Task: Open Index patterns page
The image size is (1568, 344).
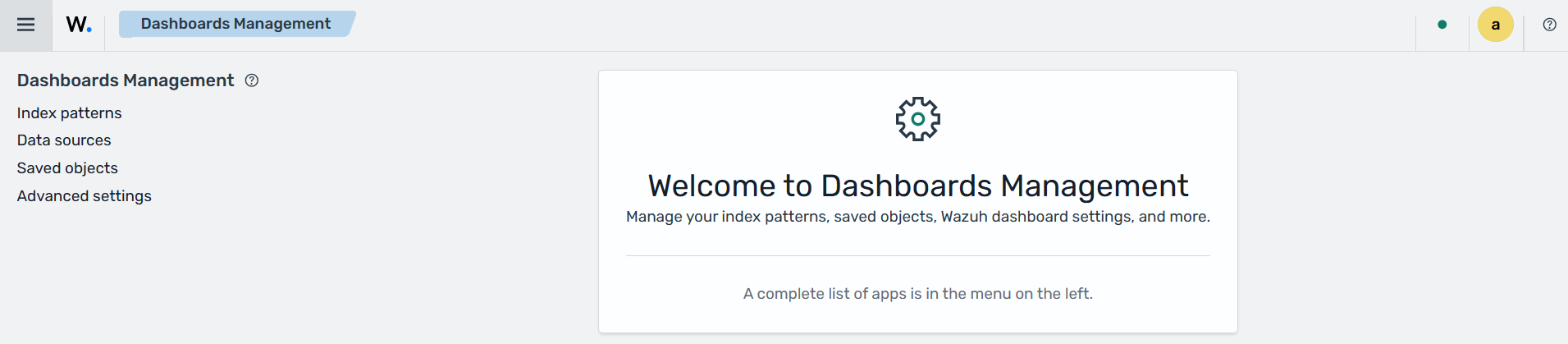Action: 70,113
